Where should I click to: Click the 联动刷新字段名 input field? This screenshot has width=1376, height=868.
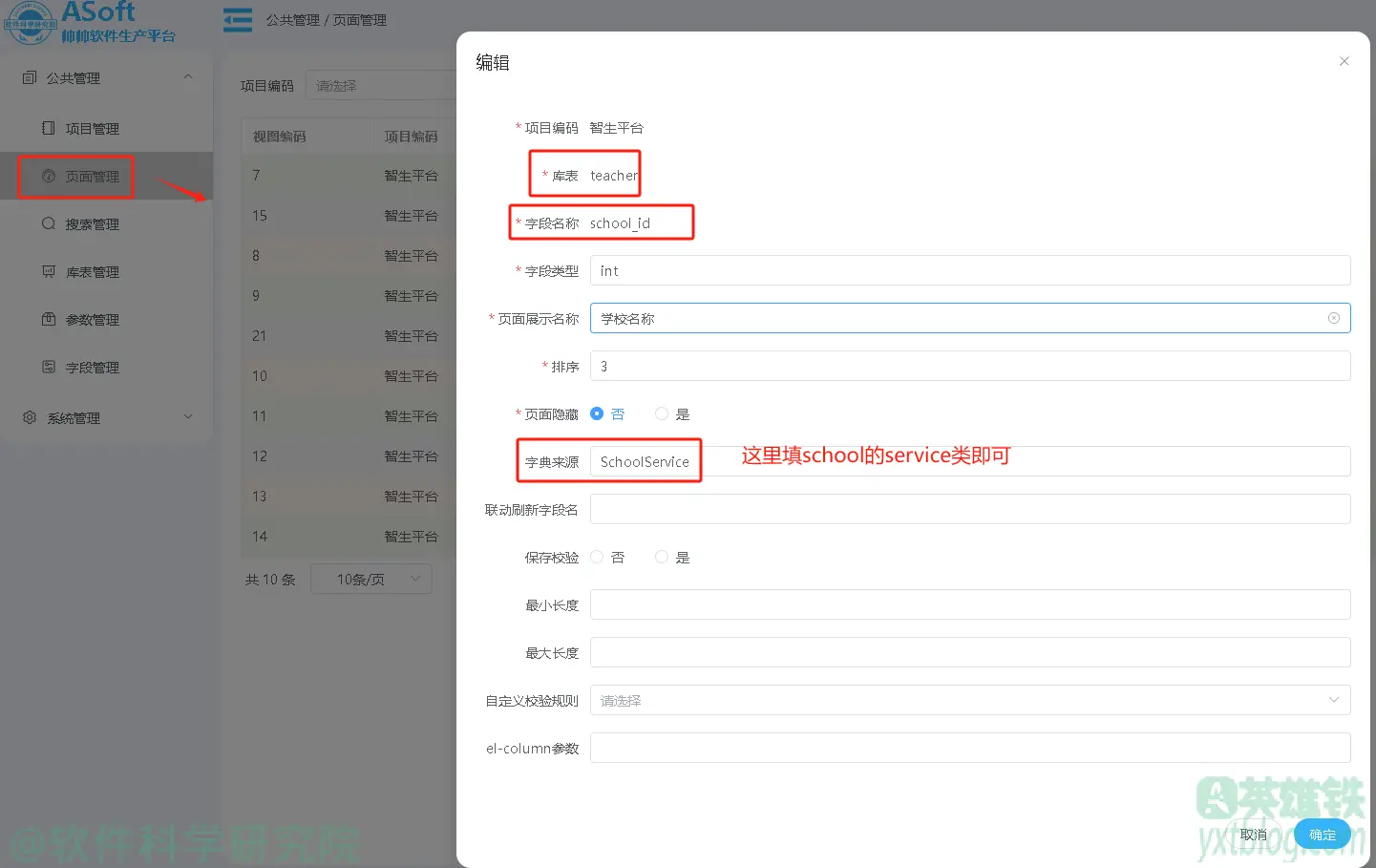[x=970, y=509]
